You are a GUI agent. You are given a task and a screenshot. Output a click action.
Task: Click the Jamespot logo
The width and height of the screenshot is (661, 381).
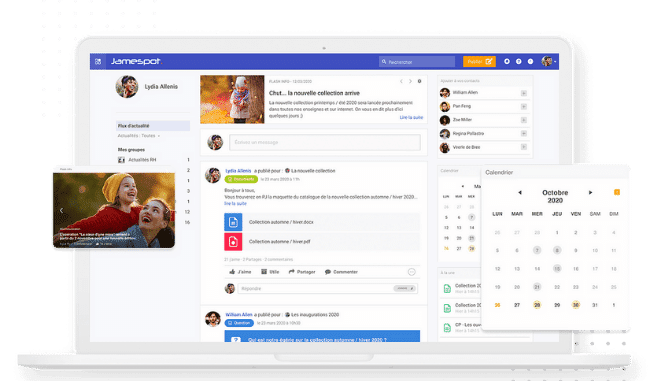tap(136, 62)
